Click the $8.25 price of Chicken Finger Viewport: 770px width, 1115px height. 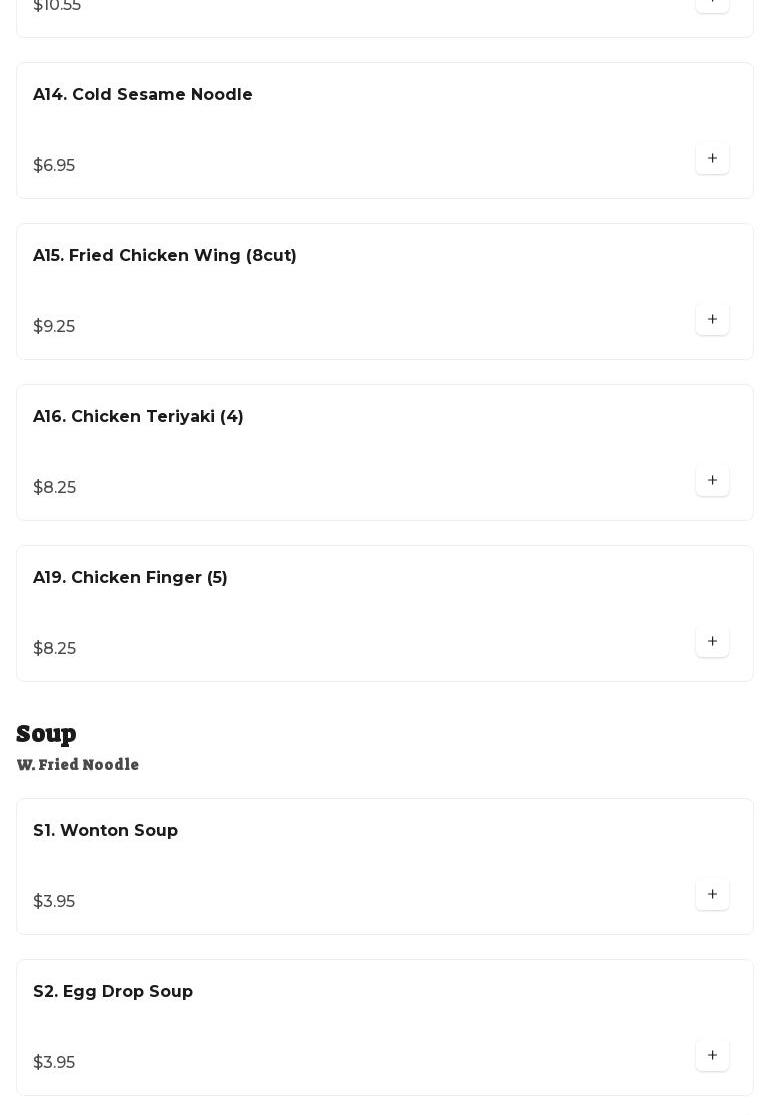point(54,649)
